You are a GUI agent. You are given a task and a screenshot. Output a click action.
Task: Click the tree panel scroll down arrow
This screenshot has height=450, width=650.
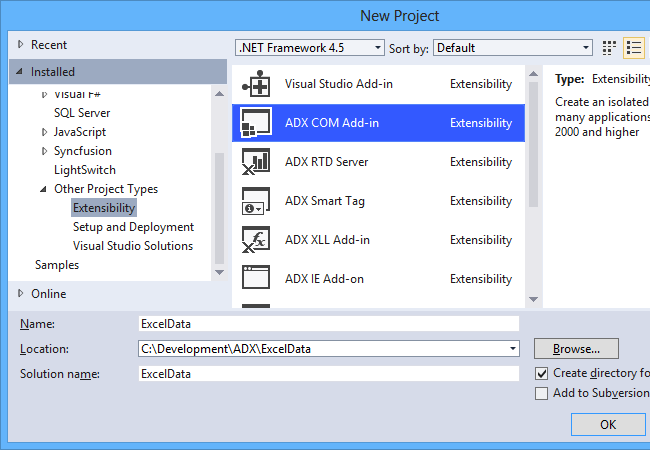pos(220,272)
